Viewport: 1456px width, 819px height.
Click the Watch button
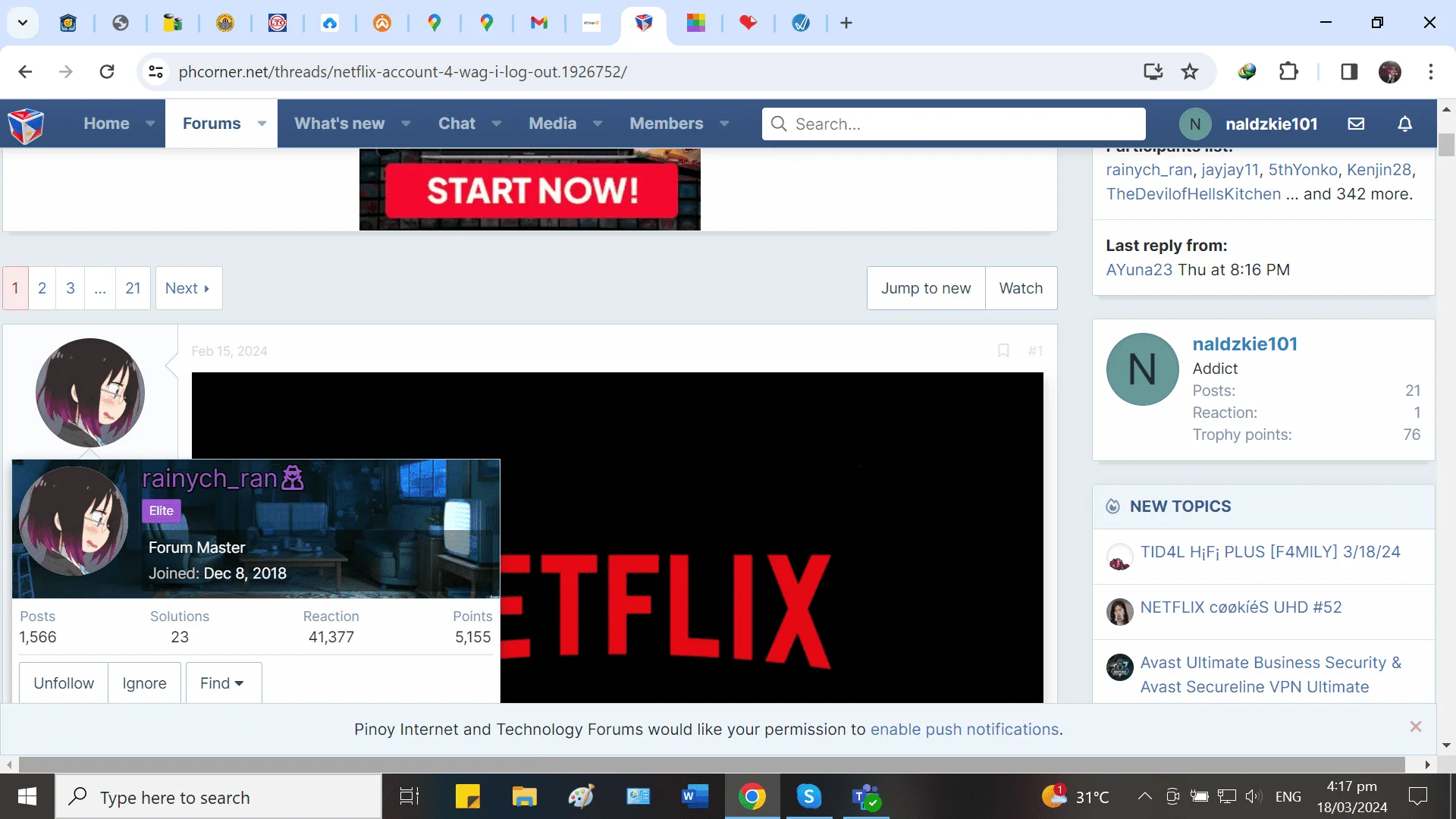pyautogui.click(x=1021, y=288)
